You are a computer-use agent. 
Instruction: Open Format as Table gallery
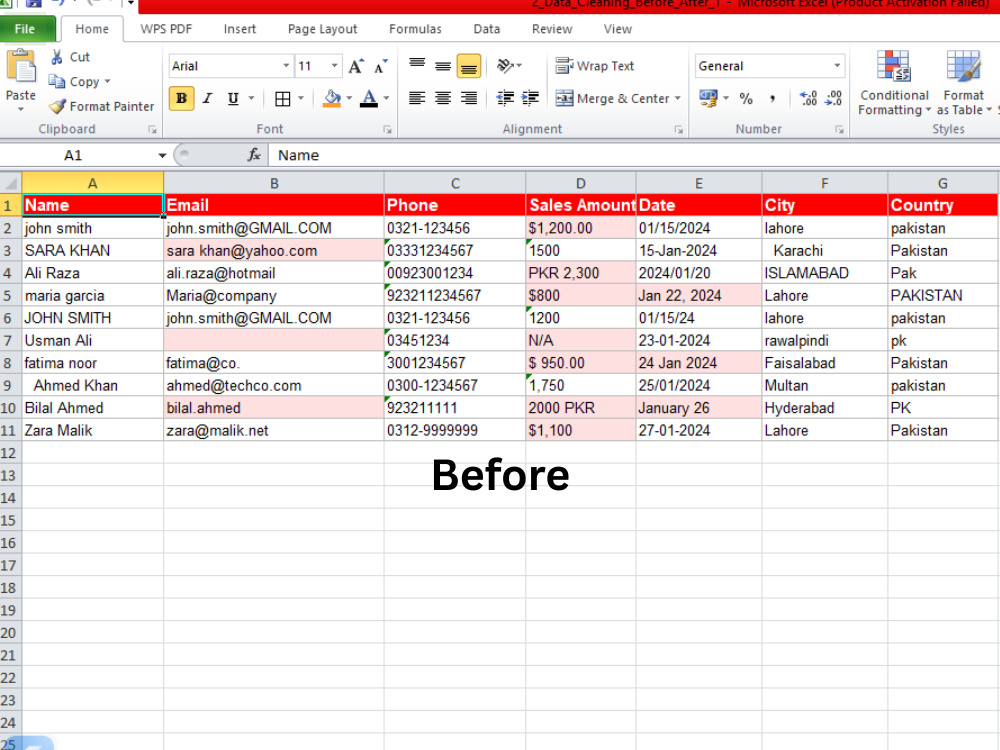(964, 83)
